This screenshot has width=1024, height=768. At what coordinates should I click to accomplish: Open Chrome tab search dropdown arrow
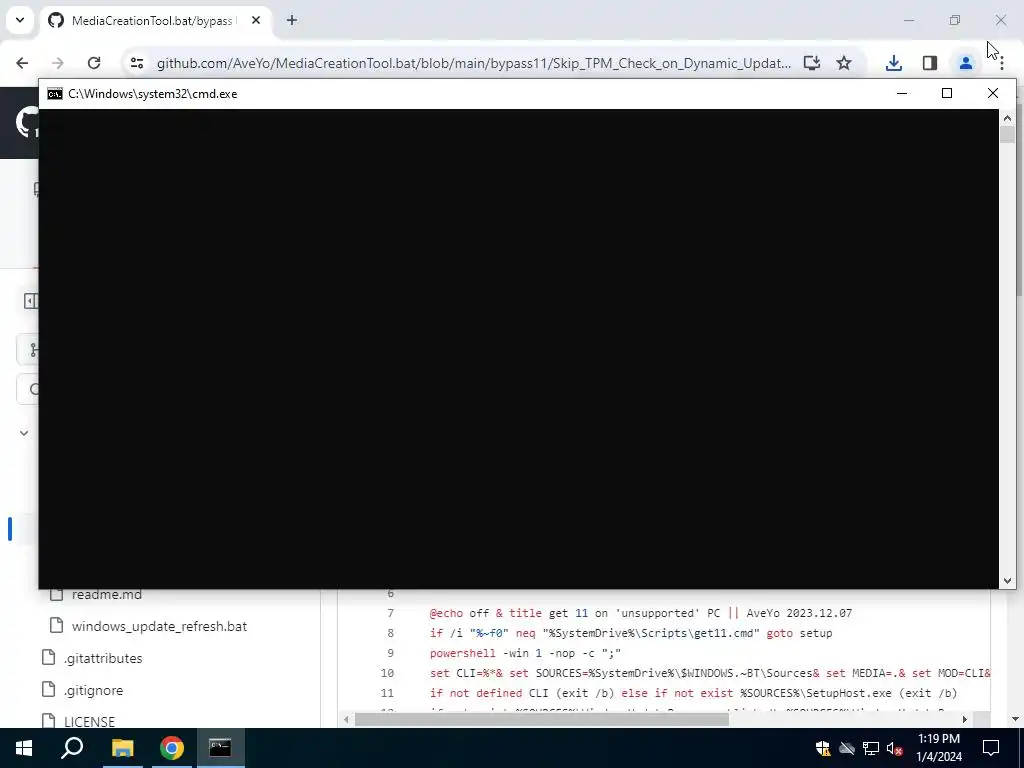click(20, 20)
